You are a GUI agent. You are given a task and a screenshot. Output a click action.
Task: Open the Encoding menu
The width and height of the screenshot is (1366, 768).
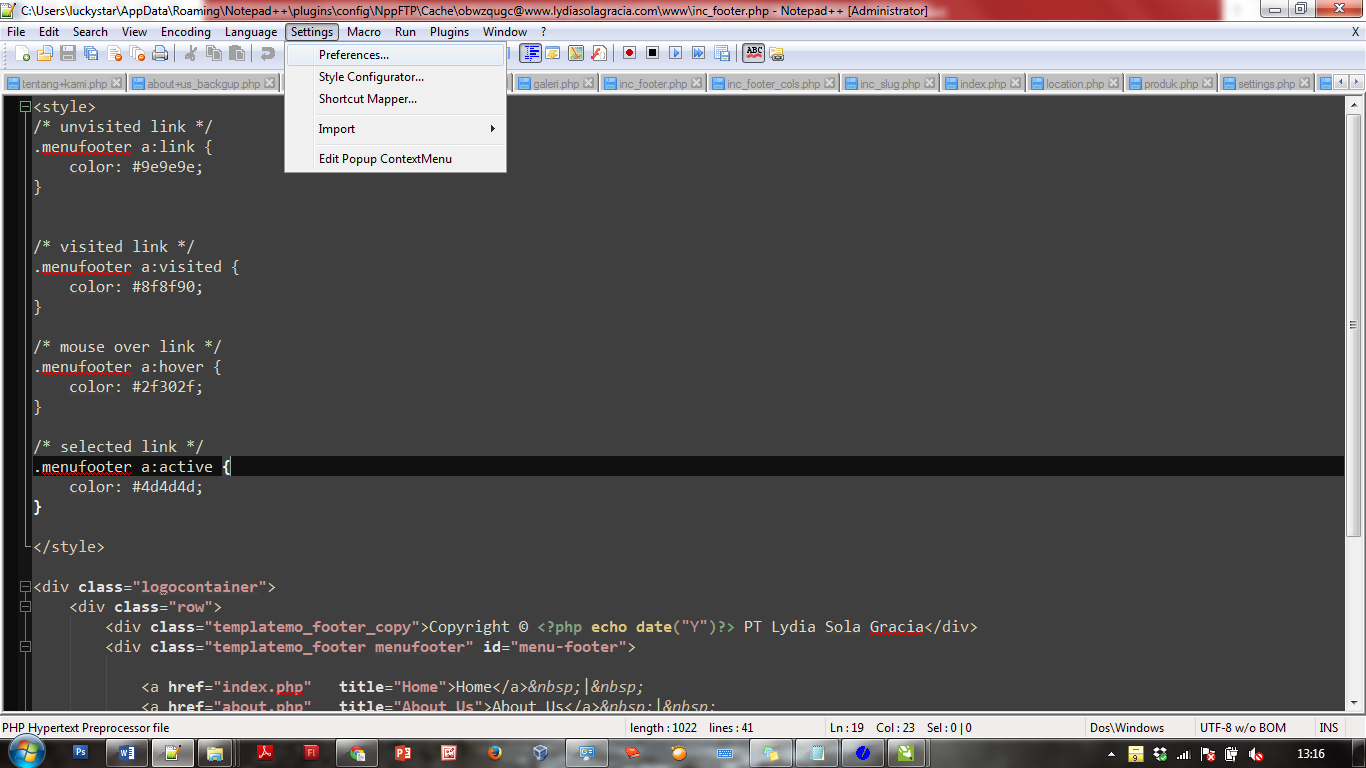point(186,32)
